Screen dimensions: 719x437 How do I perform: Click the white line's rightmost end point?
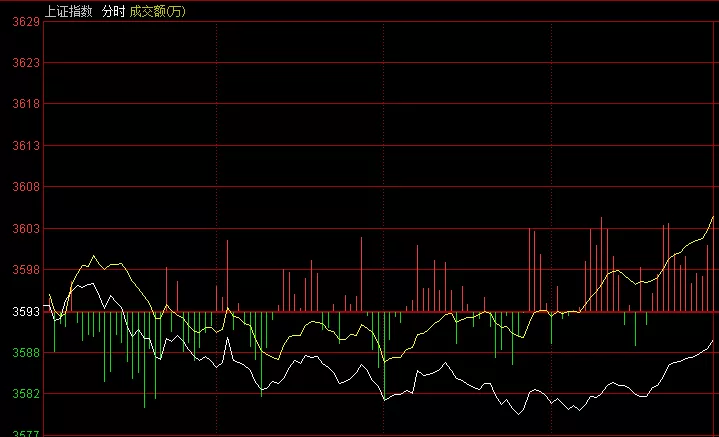coord(713,340)
